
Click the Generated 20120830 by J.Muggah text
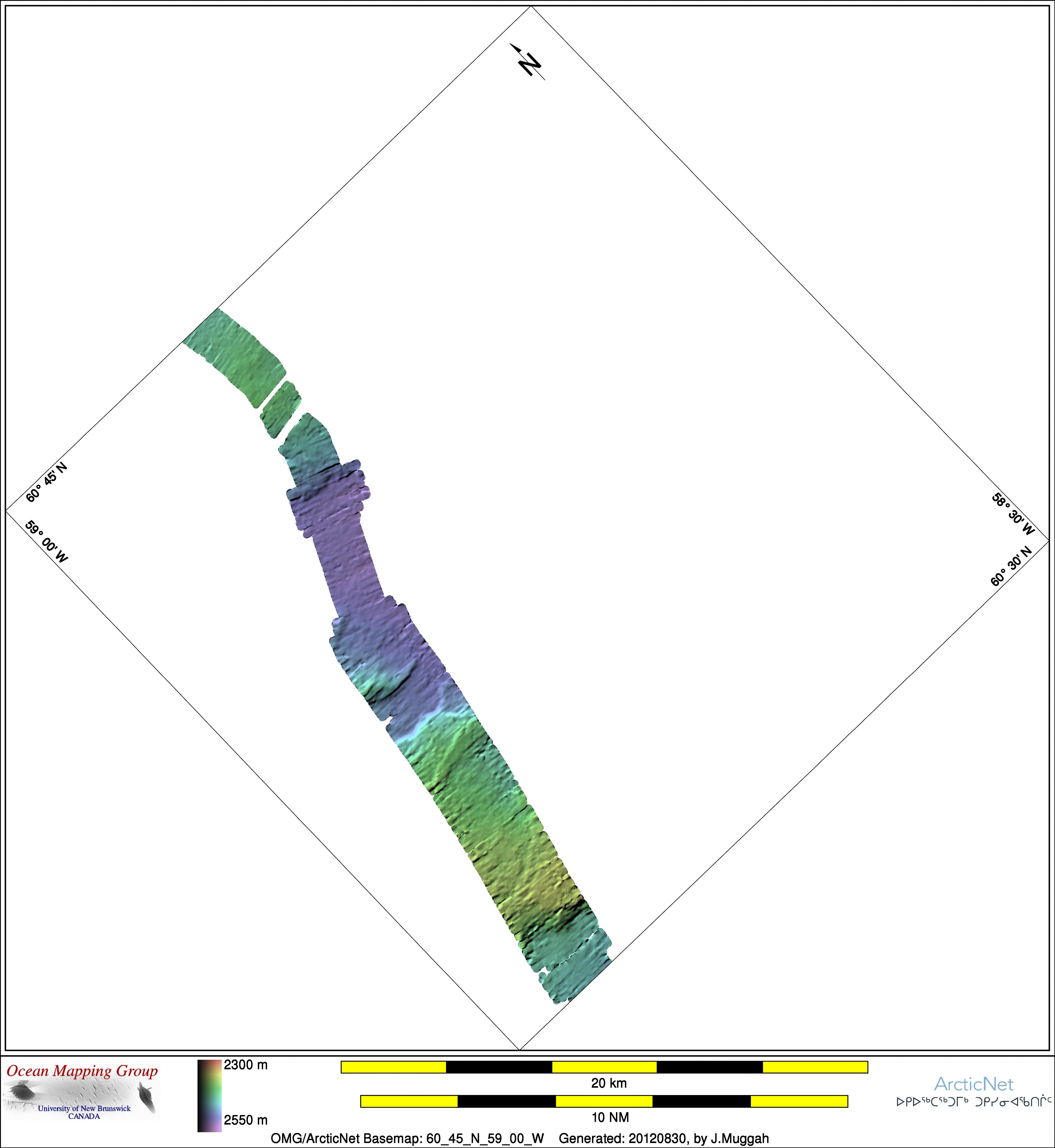click(x=663, y=1138)
